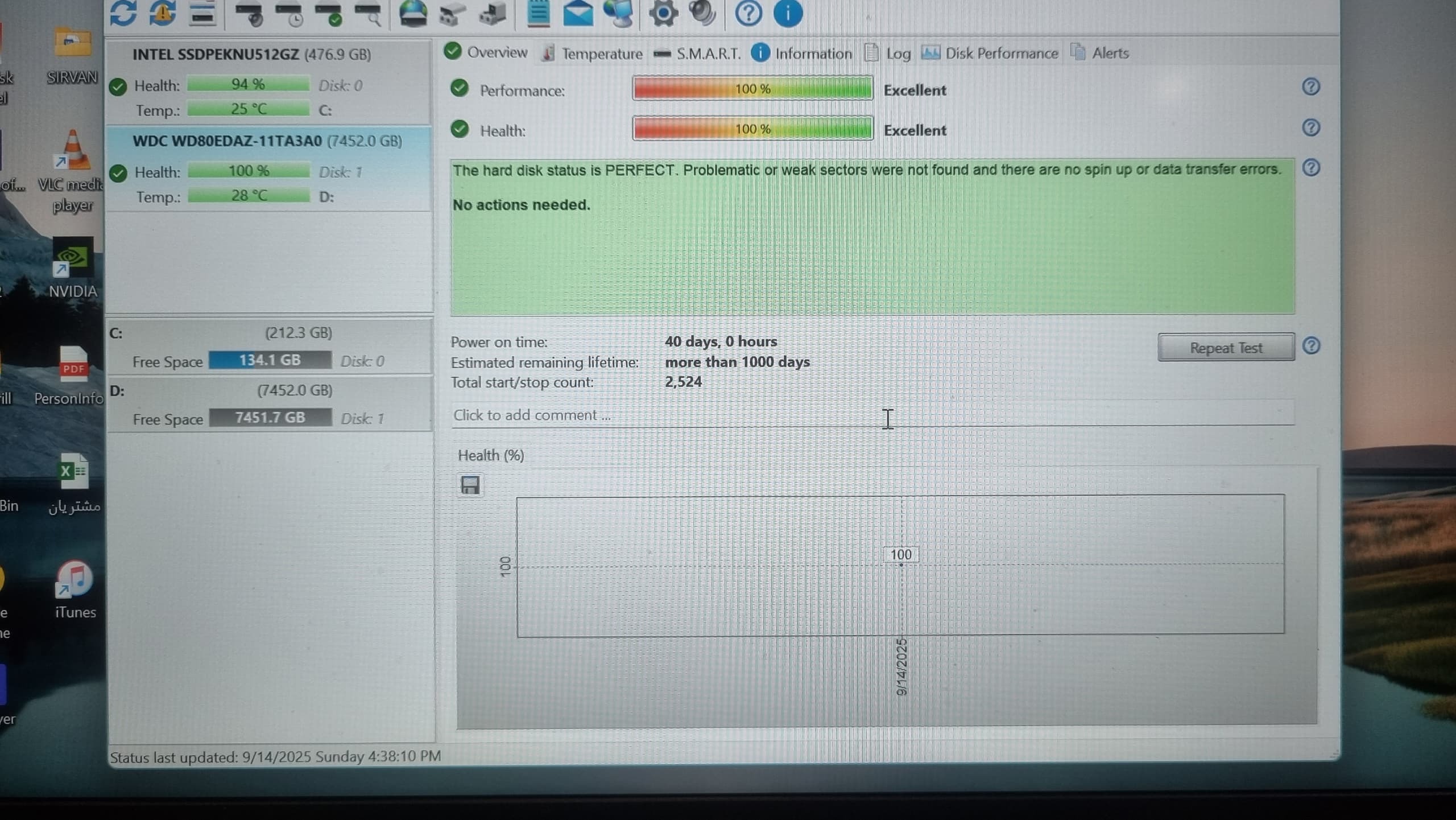Click the blue info circle toolbar icon
Image resolution: width=1456 pixels, height=820 pixels.
pos(788,13)
